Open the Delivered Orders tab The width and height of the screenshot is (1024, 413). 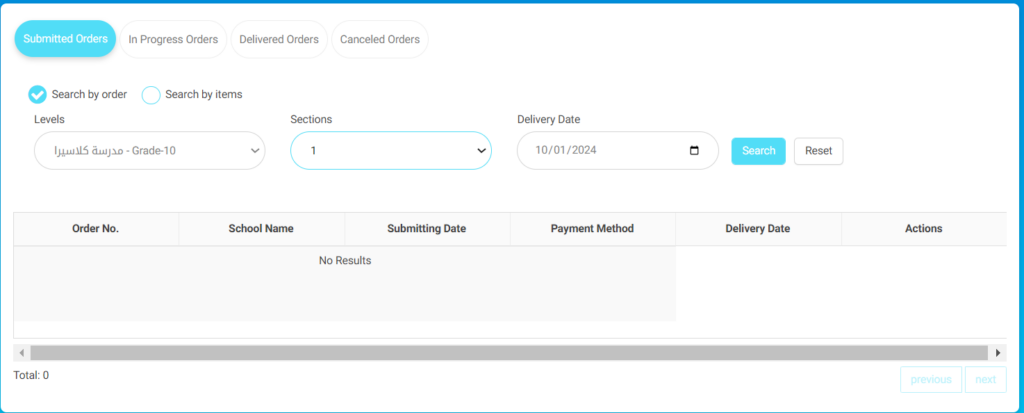tap(279, 39)
